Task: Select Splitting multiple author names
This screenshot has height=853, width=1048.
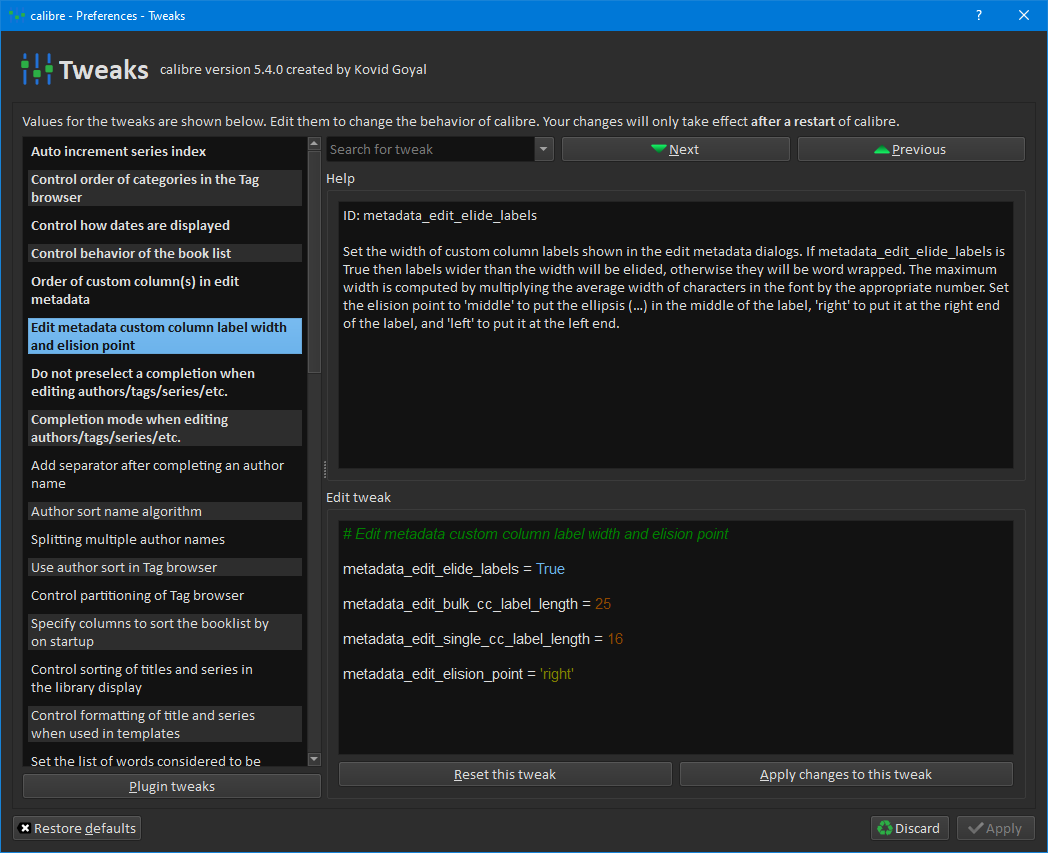Action: point(165,539)
